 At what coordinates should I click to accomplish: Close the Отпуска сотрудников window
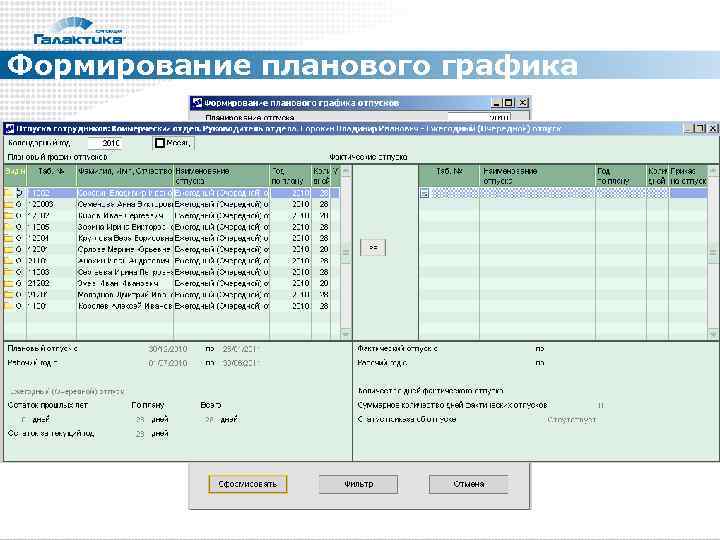click(x=712, y=129)
